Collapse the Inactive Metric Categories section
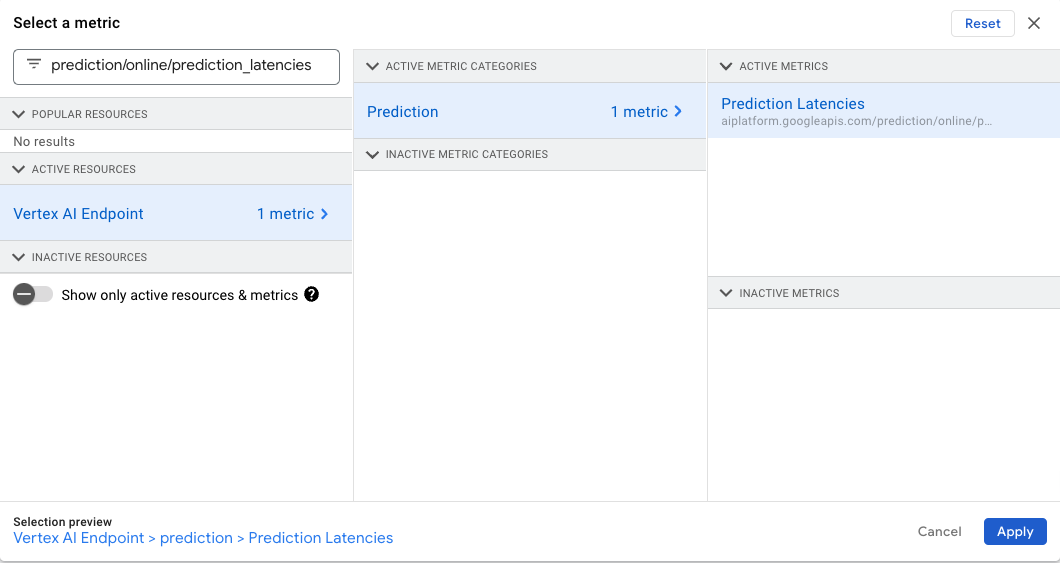The width and height of the screenshot is (1060, 563). tap(373, 154)
